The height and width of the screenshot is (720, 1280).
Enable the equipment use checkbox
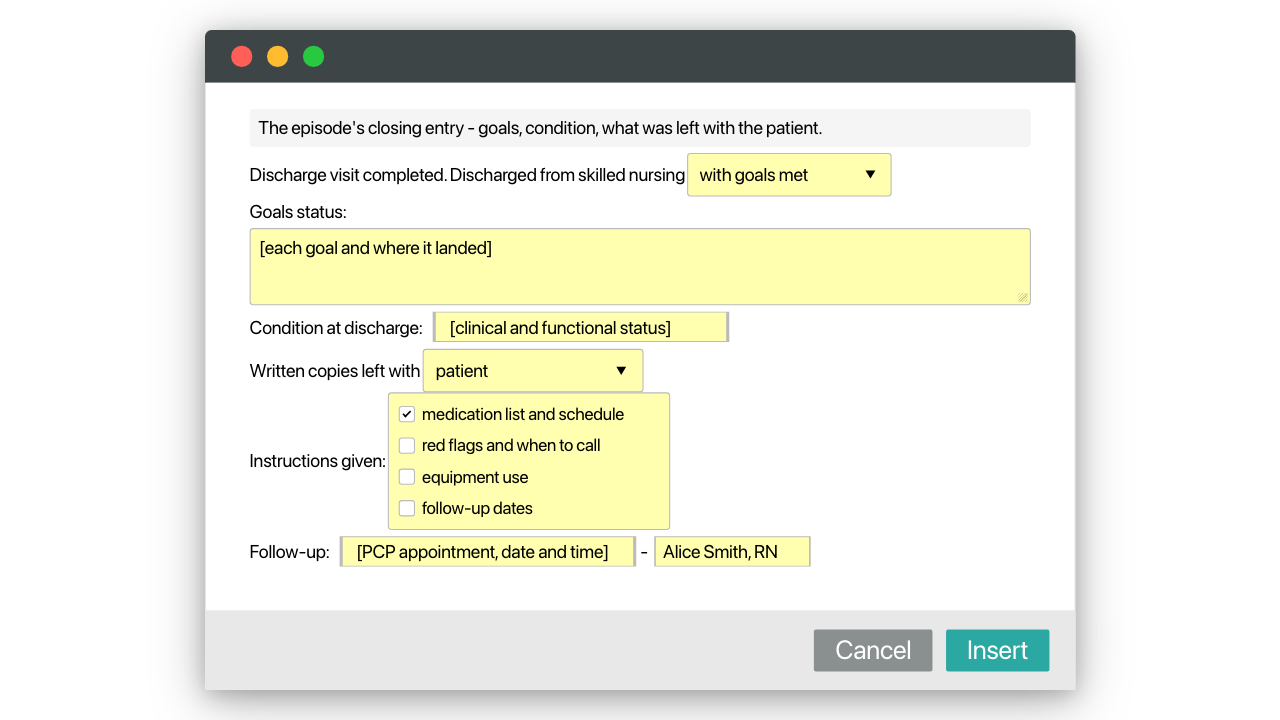[407, 477]
